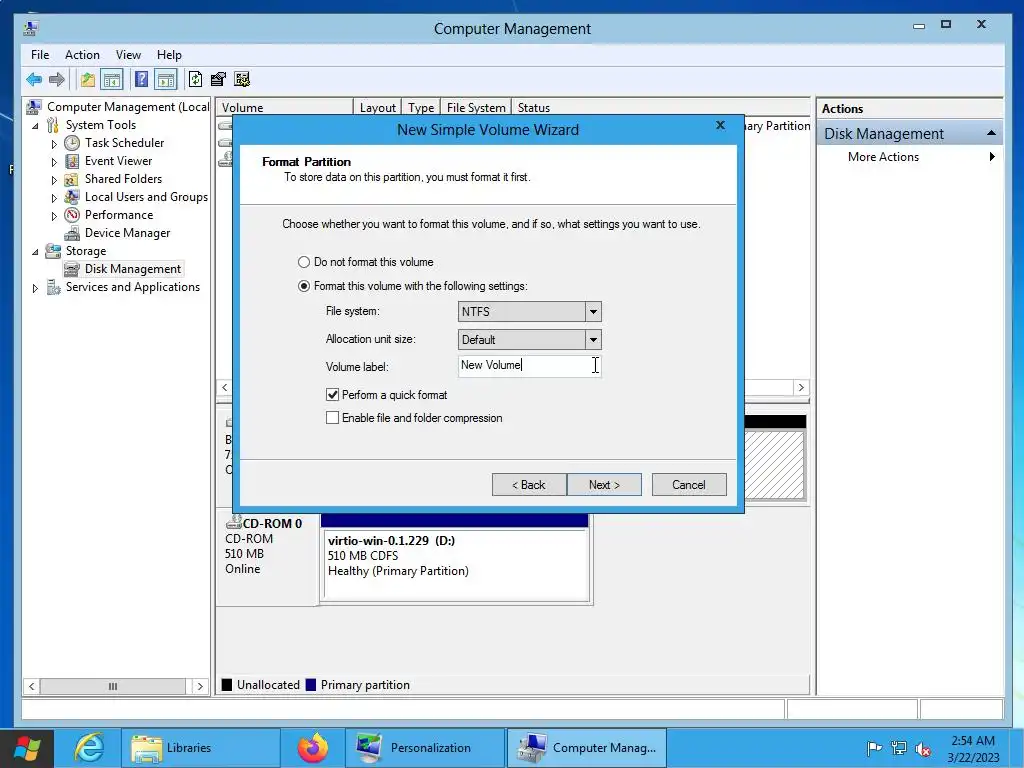Open the View menu
1024x768 pixels.
coord(128,55)
